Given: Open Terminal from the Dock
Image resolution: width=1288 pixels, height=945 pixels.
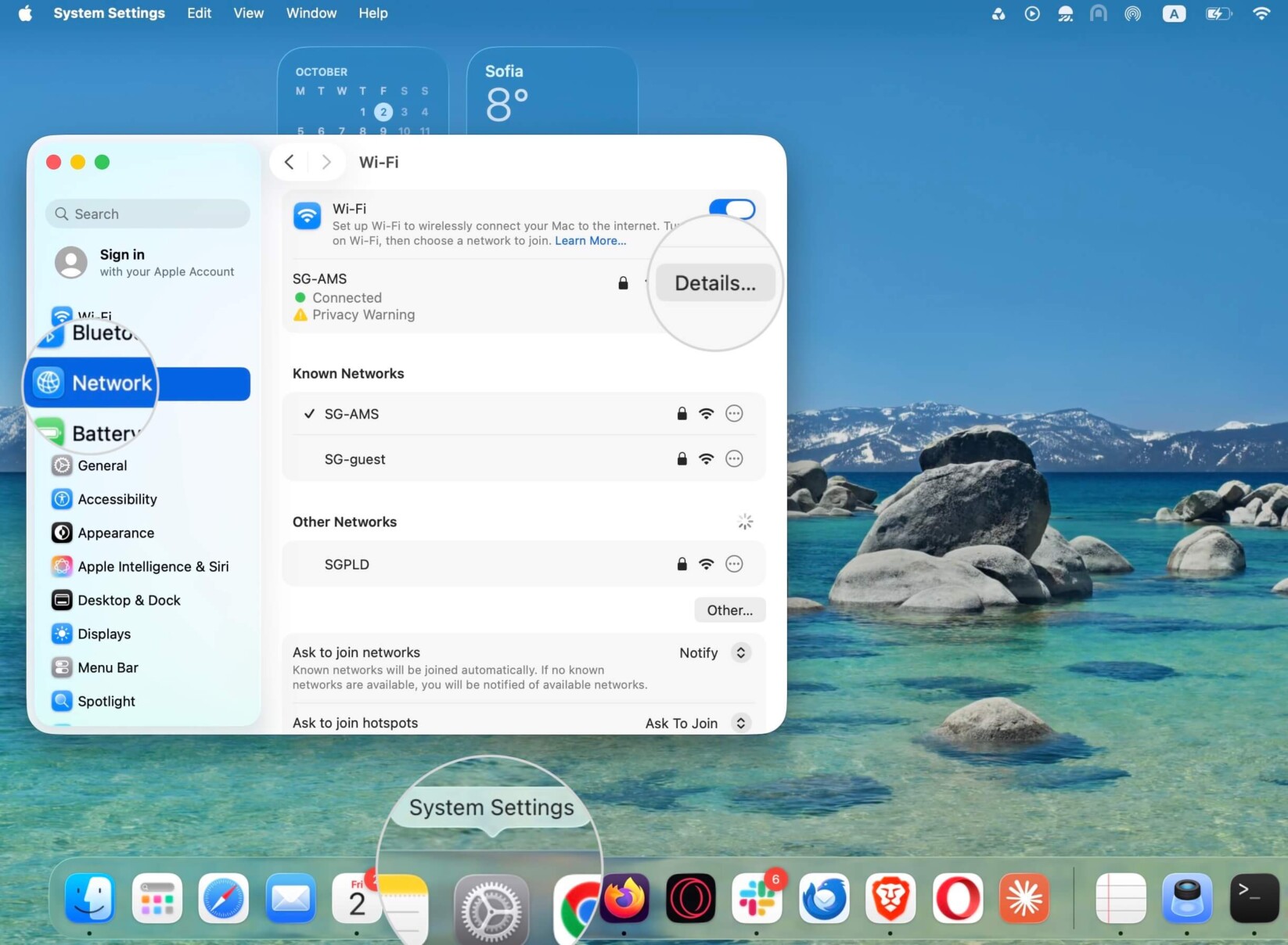Looking at the screenshot, I should [x=1254, y=898].
